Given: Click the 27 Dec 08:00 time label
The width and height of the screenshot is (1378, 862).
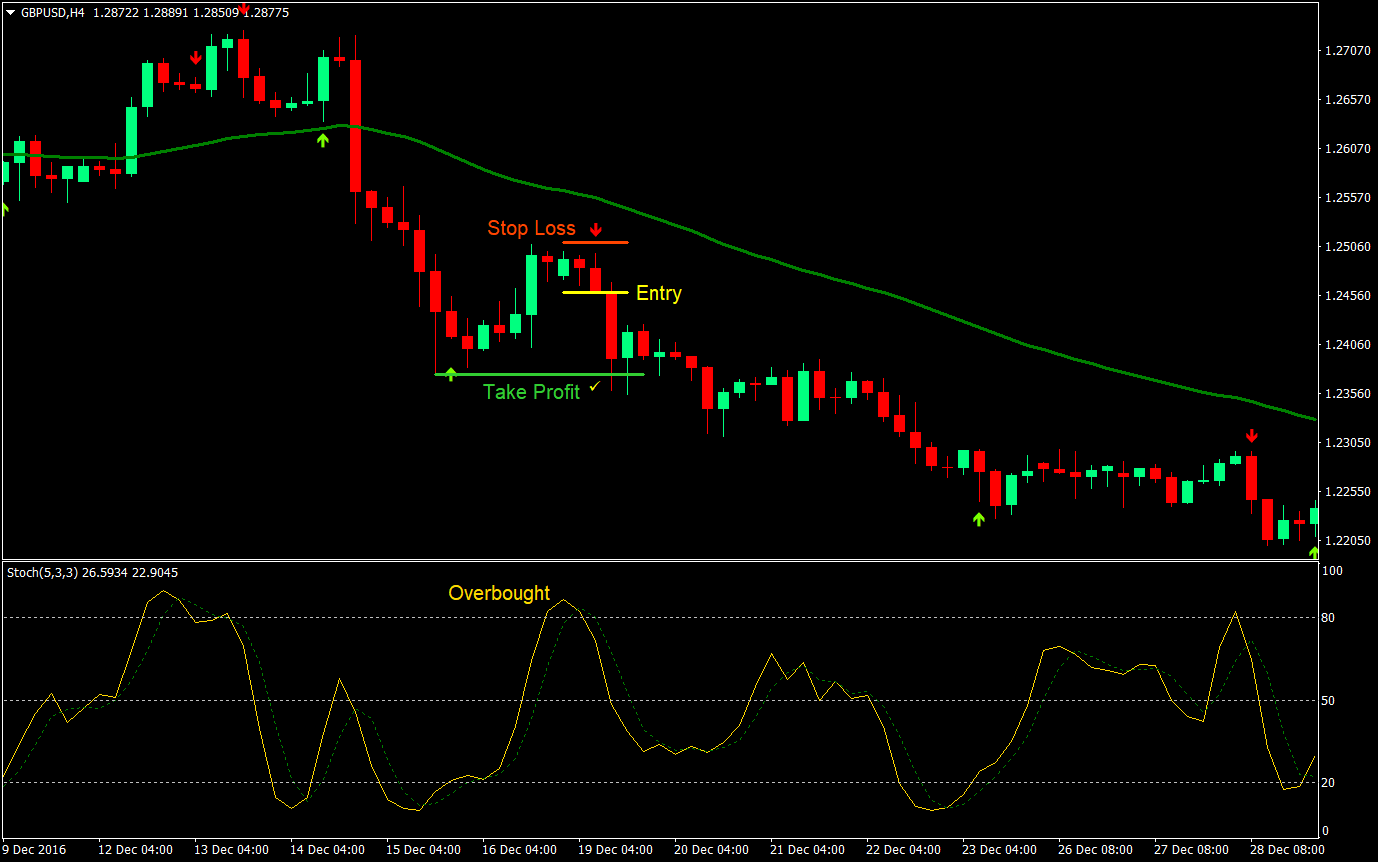Looking at the screenshot, I should 1191,850.
